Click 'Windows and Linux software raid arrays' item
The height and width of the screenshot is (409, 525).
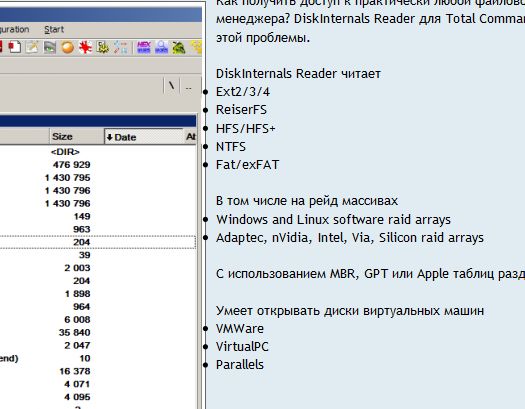coord(333,220)
